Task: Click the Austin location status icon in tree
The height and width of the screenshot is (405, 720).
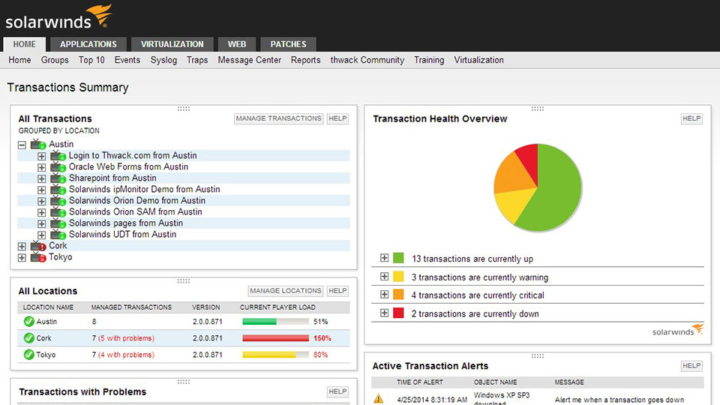Action: tap(38, 144)
